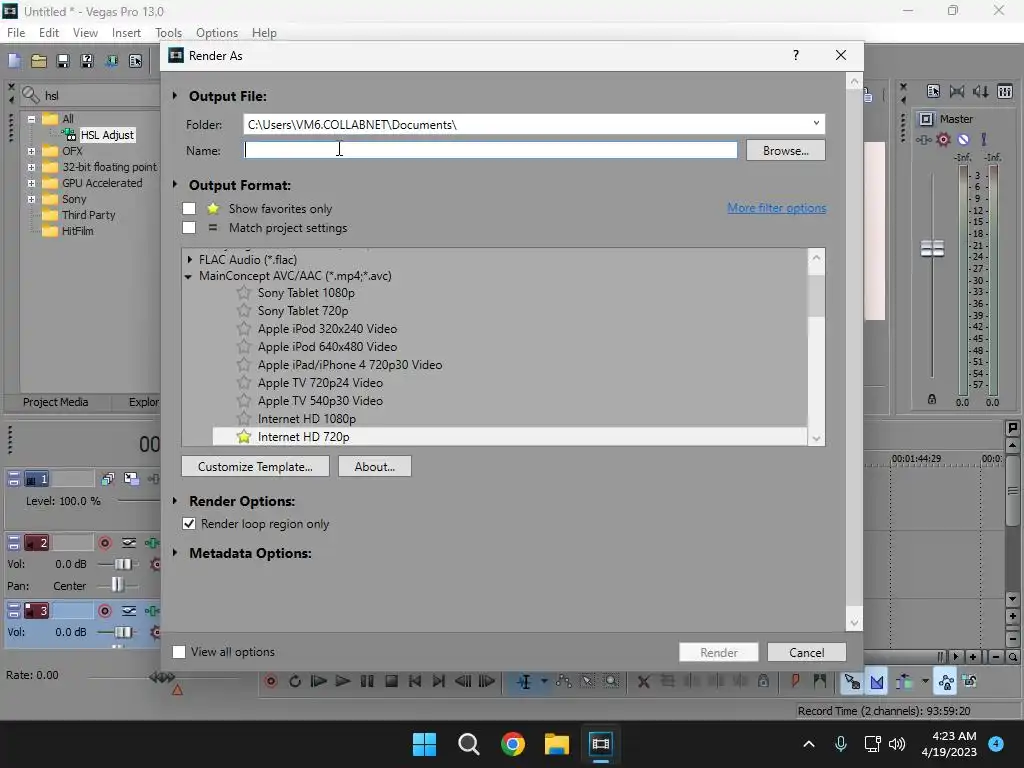Adjust track 2 Pan slider
The image size is (1024, 768).
pyautogui.click(x=117, y=584)
